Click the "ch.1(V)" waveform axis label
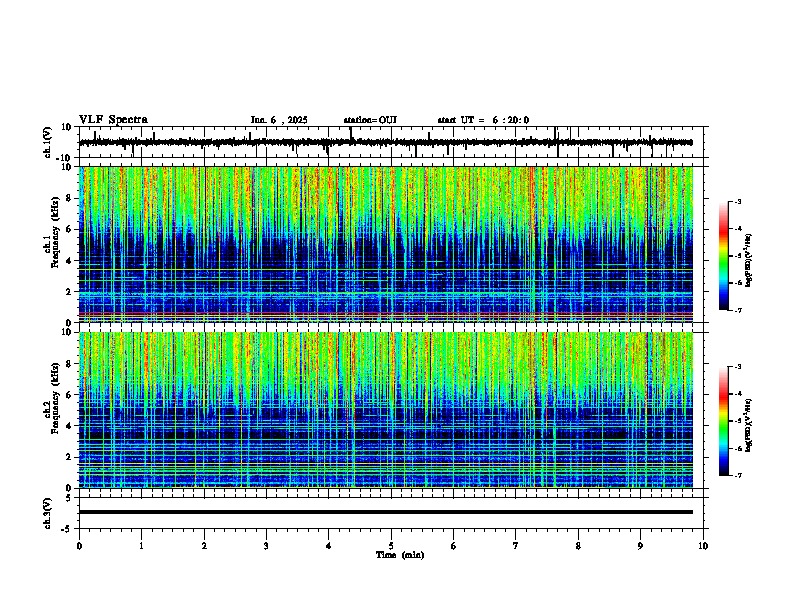This screenshot has height=612, width=792. [48, 142]
